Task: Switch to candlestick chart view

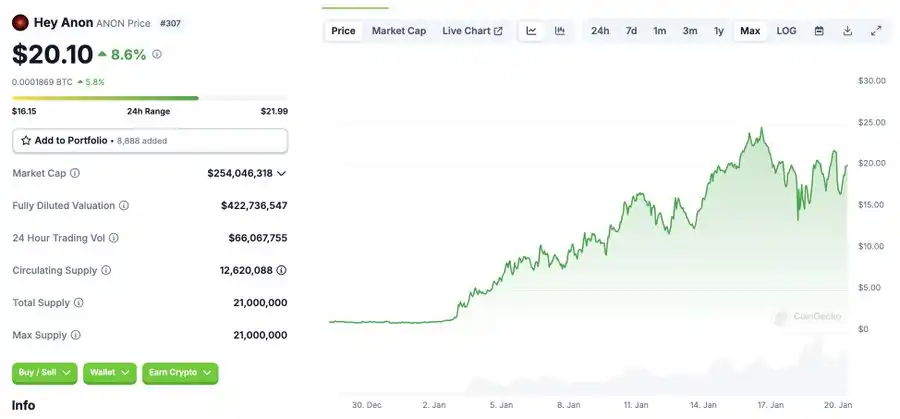Action: pos(560,31)
